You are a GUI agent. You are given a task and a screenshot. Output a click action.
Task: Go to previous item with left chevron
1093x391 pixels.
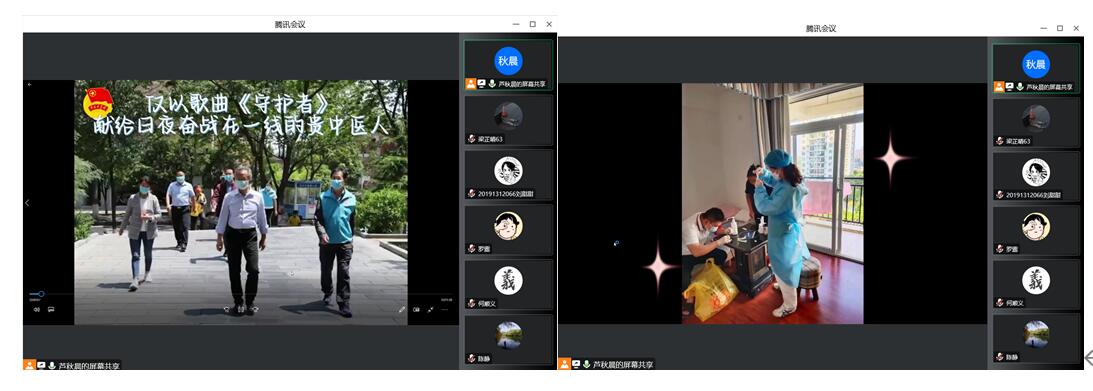click(27, 203)
